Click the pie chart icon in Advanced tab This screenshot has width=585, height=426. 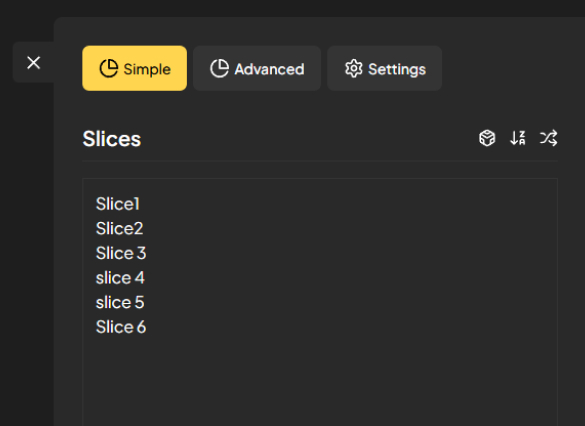coord(219,69)
